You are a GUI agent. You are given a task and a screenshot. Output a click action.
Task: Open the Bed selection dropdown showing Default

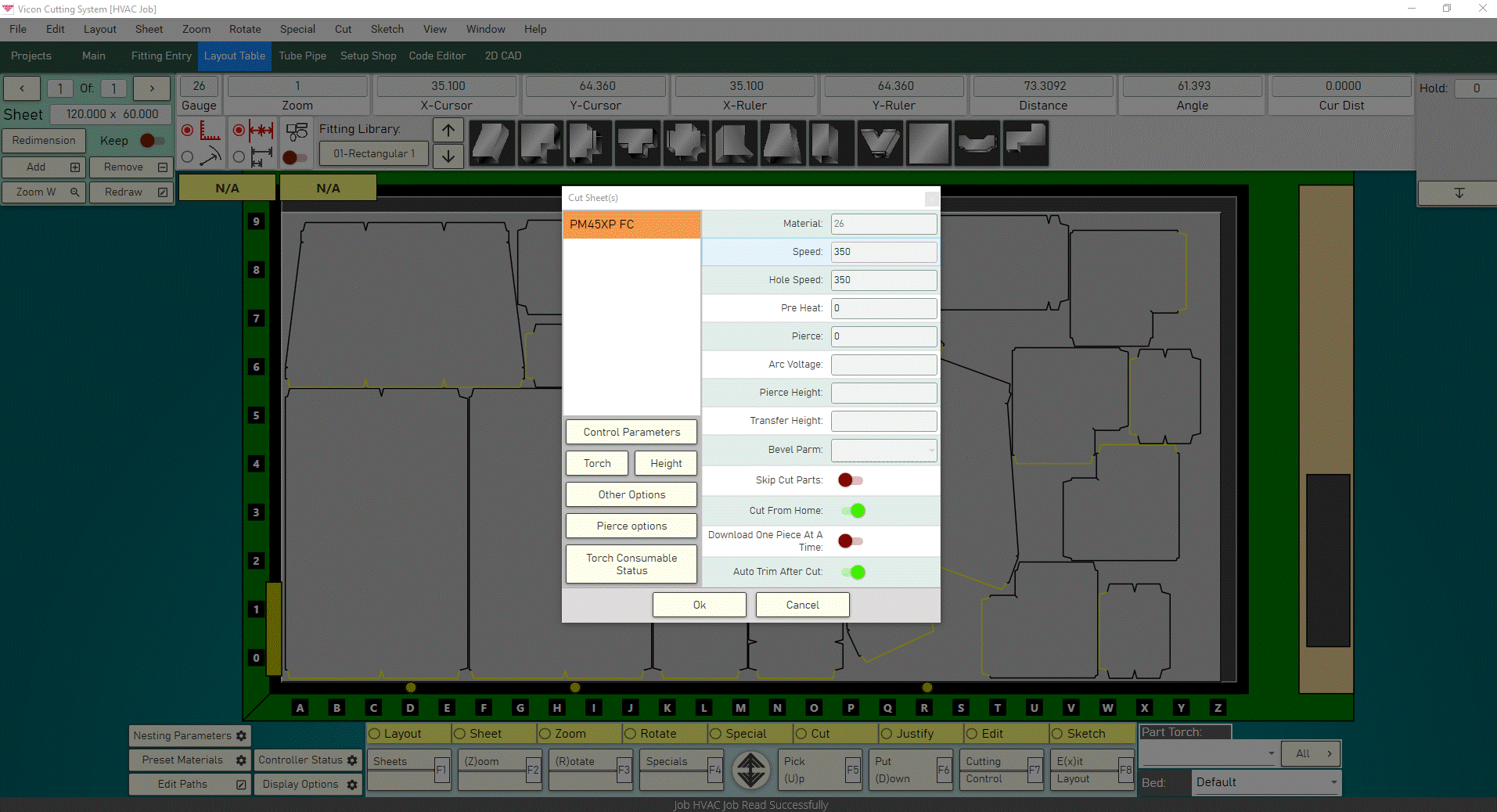(1264, 782)
